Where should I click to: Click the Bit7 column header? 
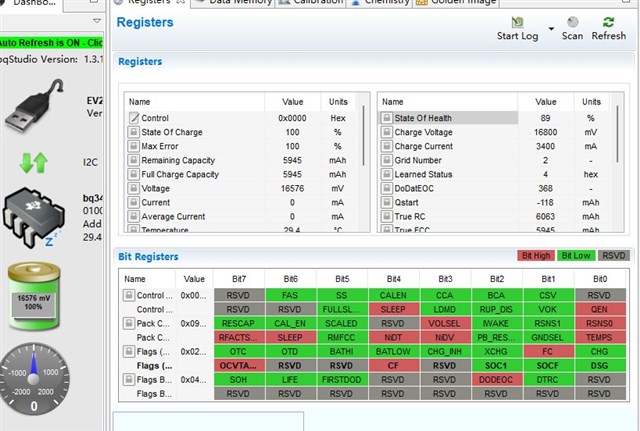[x=239, y=279]
